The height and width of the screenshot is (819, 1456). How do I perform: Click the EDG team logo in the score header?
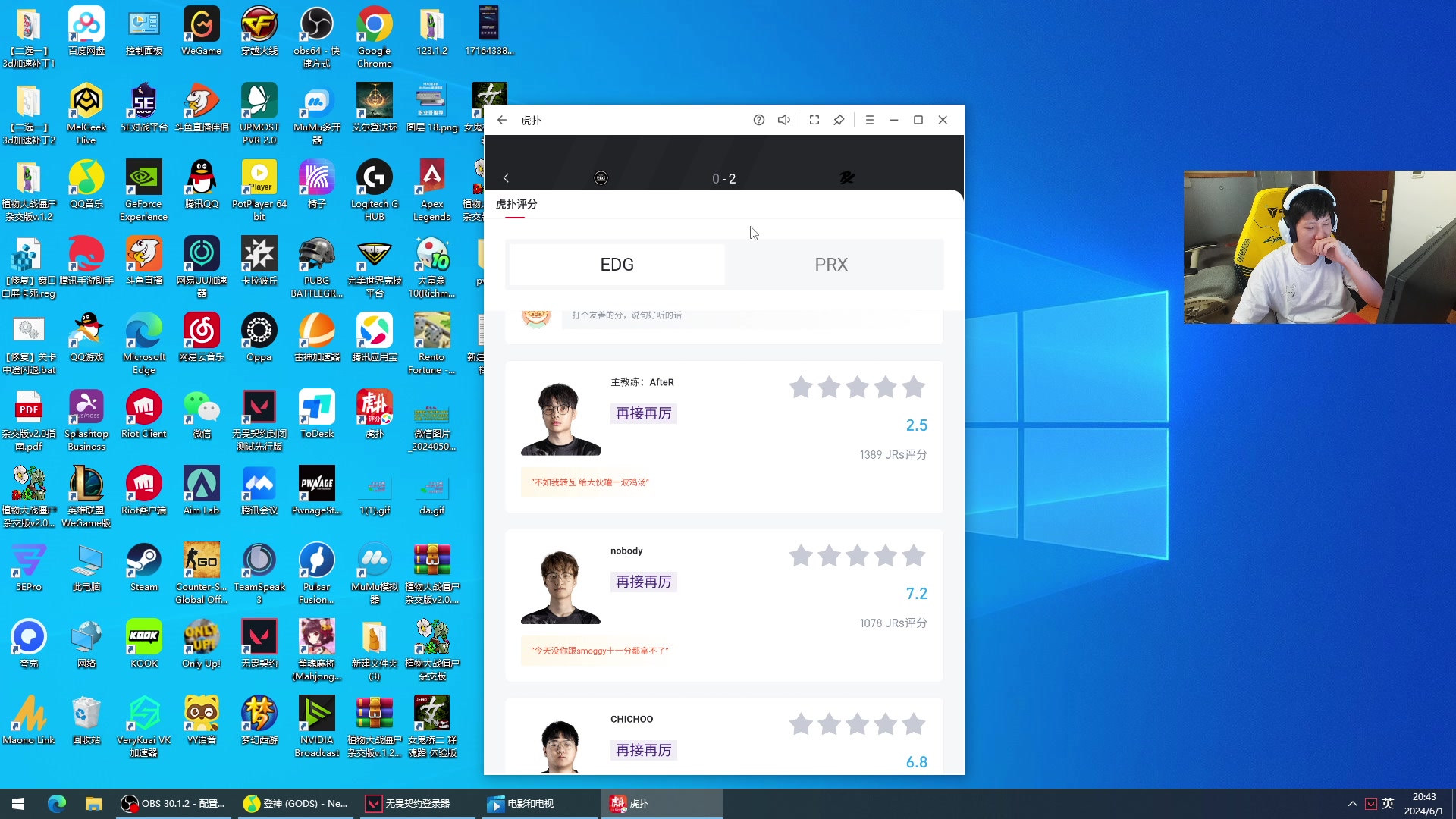tap(601, 178)
